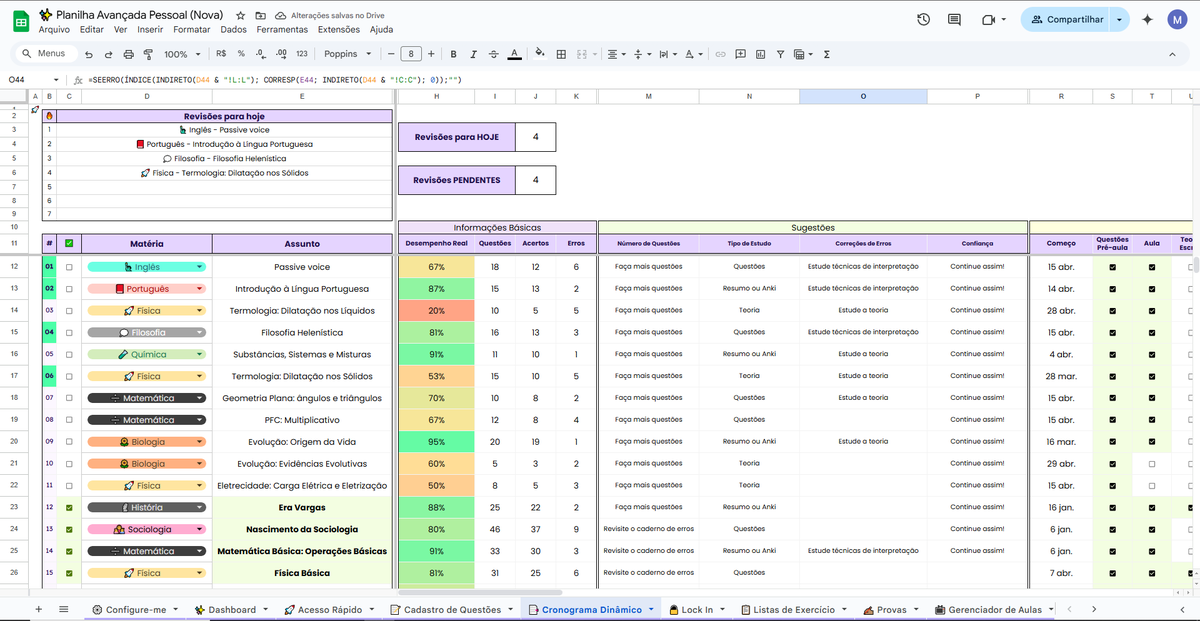The width and height of the screenshot is (1200, 621).
Task: Create a filter
Action: [x=779, y=54]
